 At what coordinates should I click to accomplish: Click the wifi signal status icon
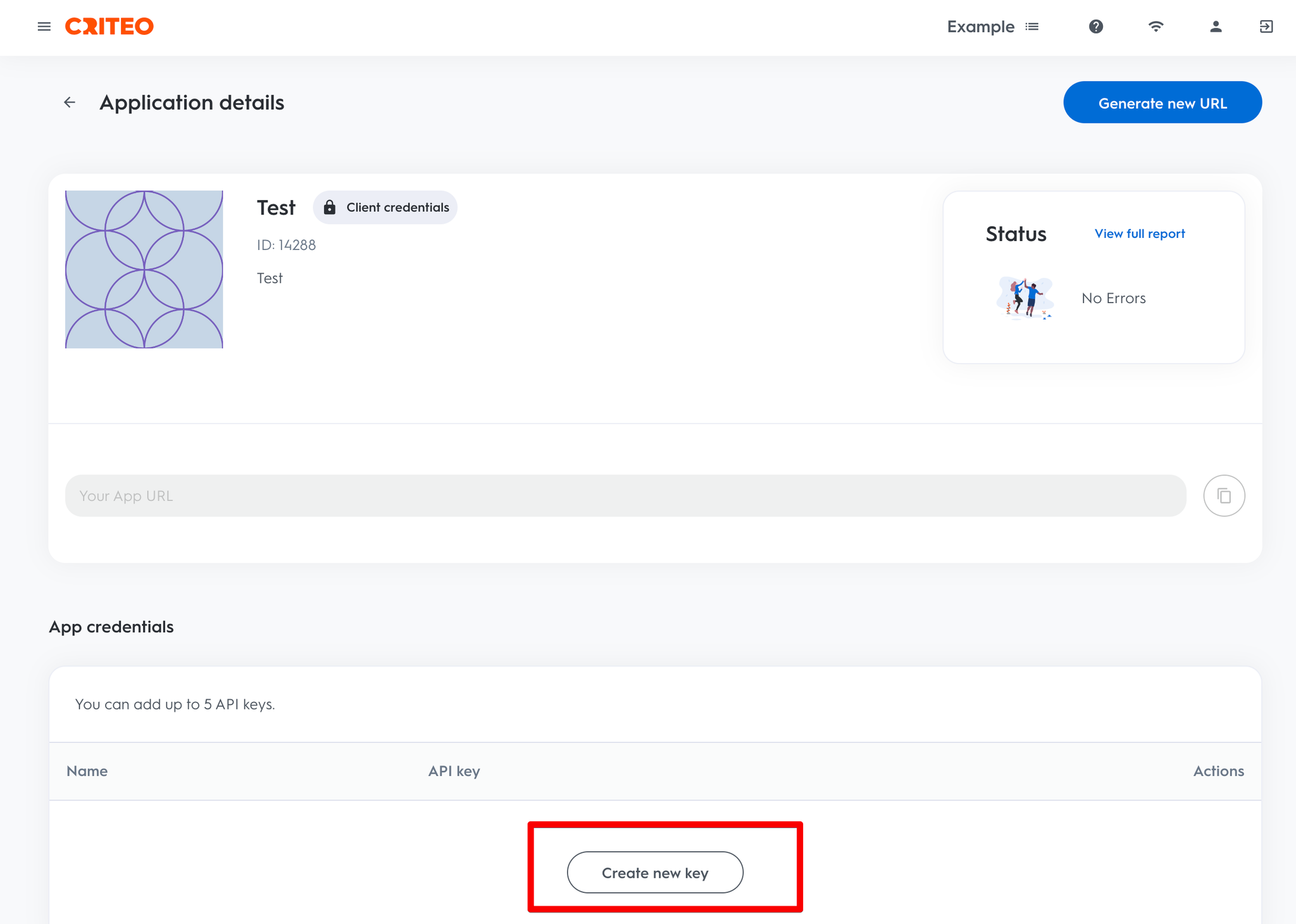1156,27
